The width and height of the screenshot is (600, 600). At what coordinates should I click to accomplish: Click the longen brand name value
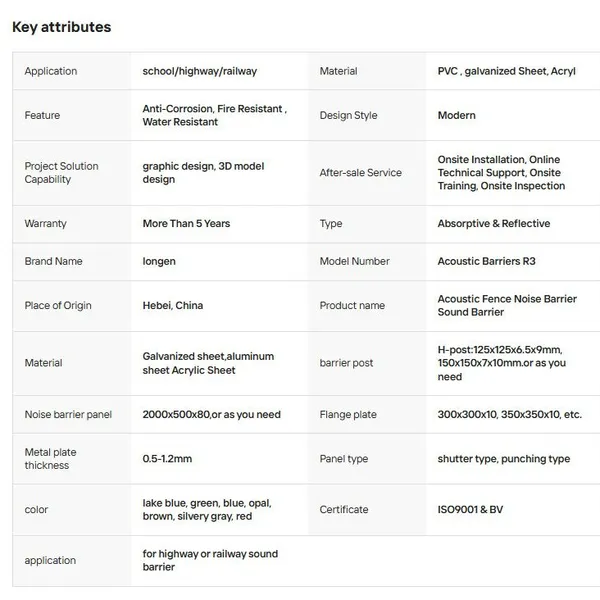pos(159,261)
